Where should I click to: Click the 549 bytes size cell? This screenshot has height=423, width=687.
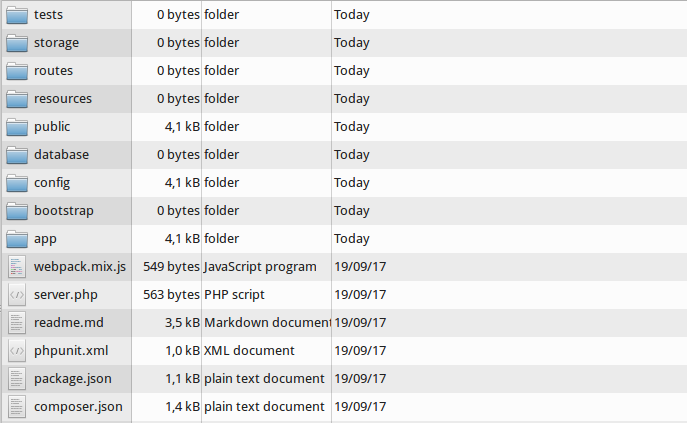click(171, 267)
